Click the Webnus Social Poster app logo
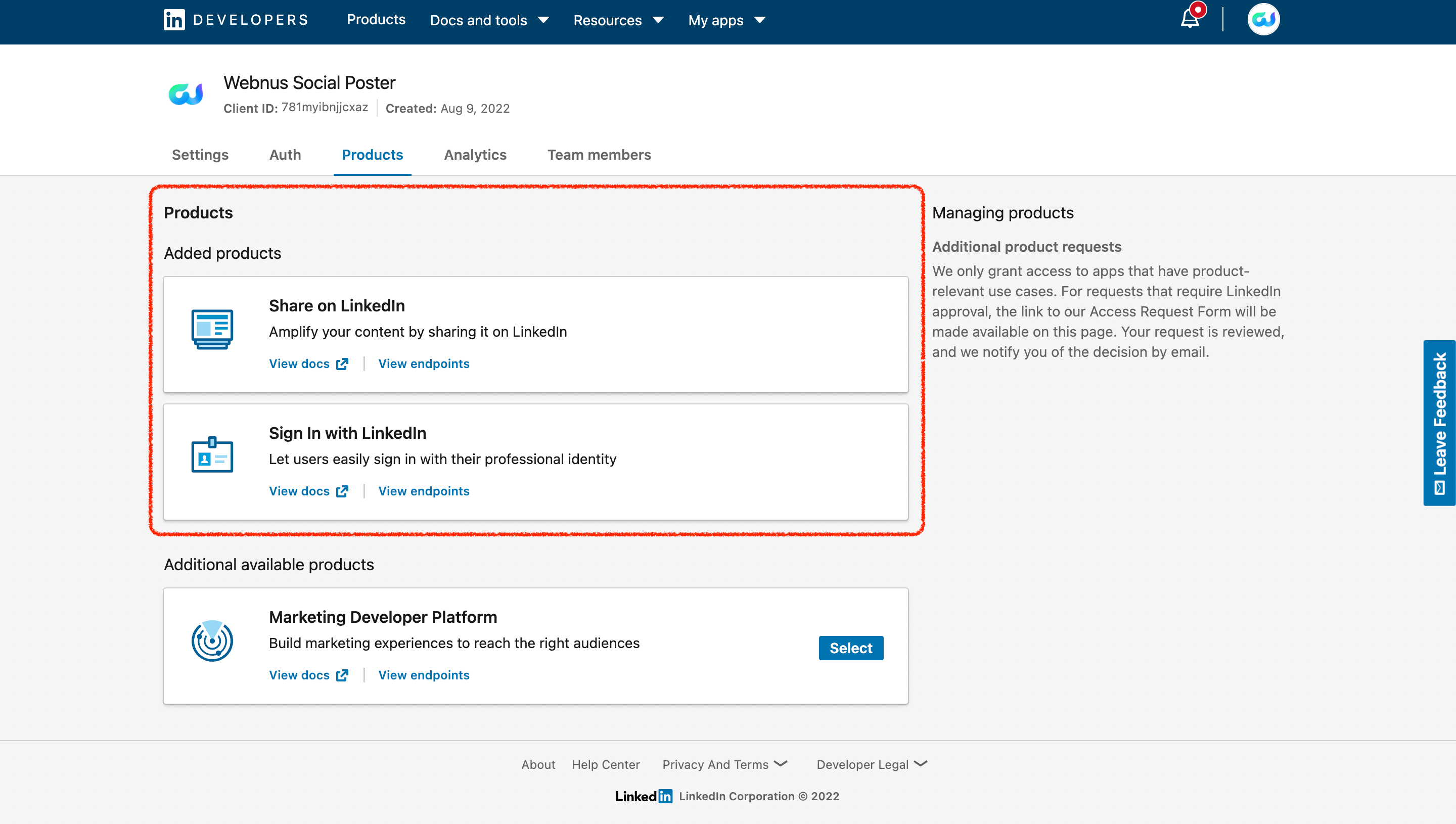 [186, 94]
